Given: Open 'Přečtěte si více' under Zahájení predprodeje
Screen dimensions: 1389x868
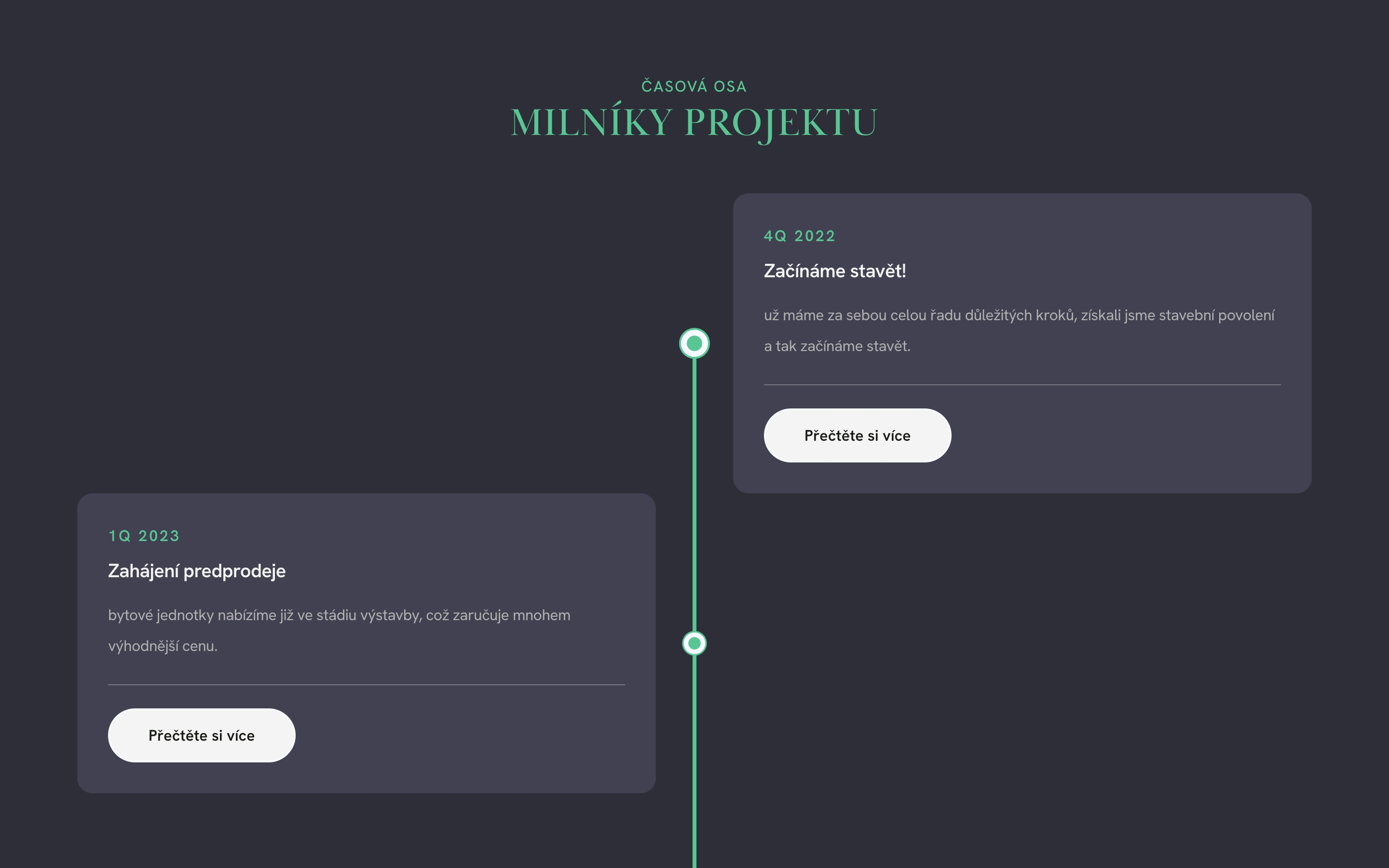Looking at the screenshot, I should pyautogui.click(x=202, y=735).
